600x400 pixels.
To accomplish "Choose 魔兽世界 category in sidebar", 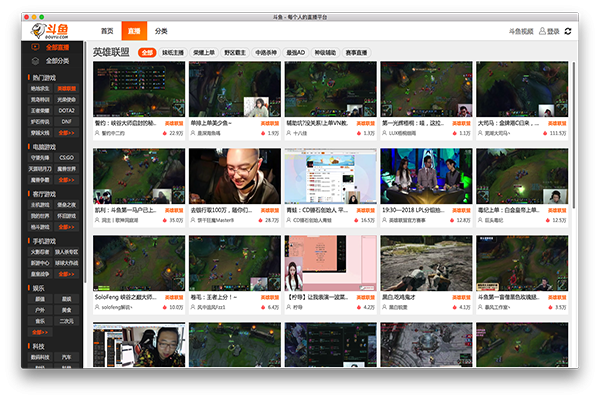I will (x=67, y=169).
